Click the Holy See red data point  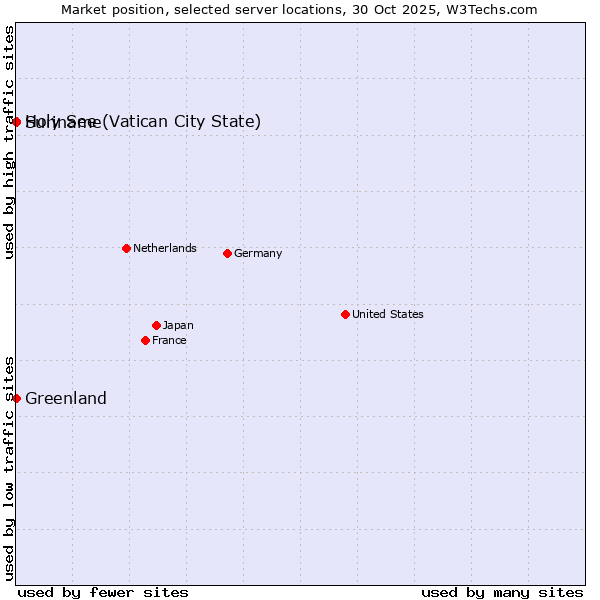coord(16,122)
